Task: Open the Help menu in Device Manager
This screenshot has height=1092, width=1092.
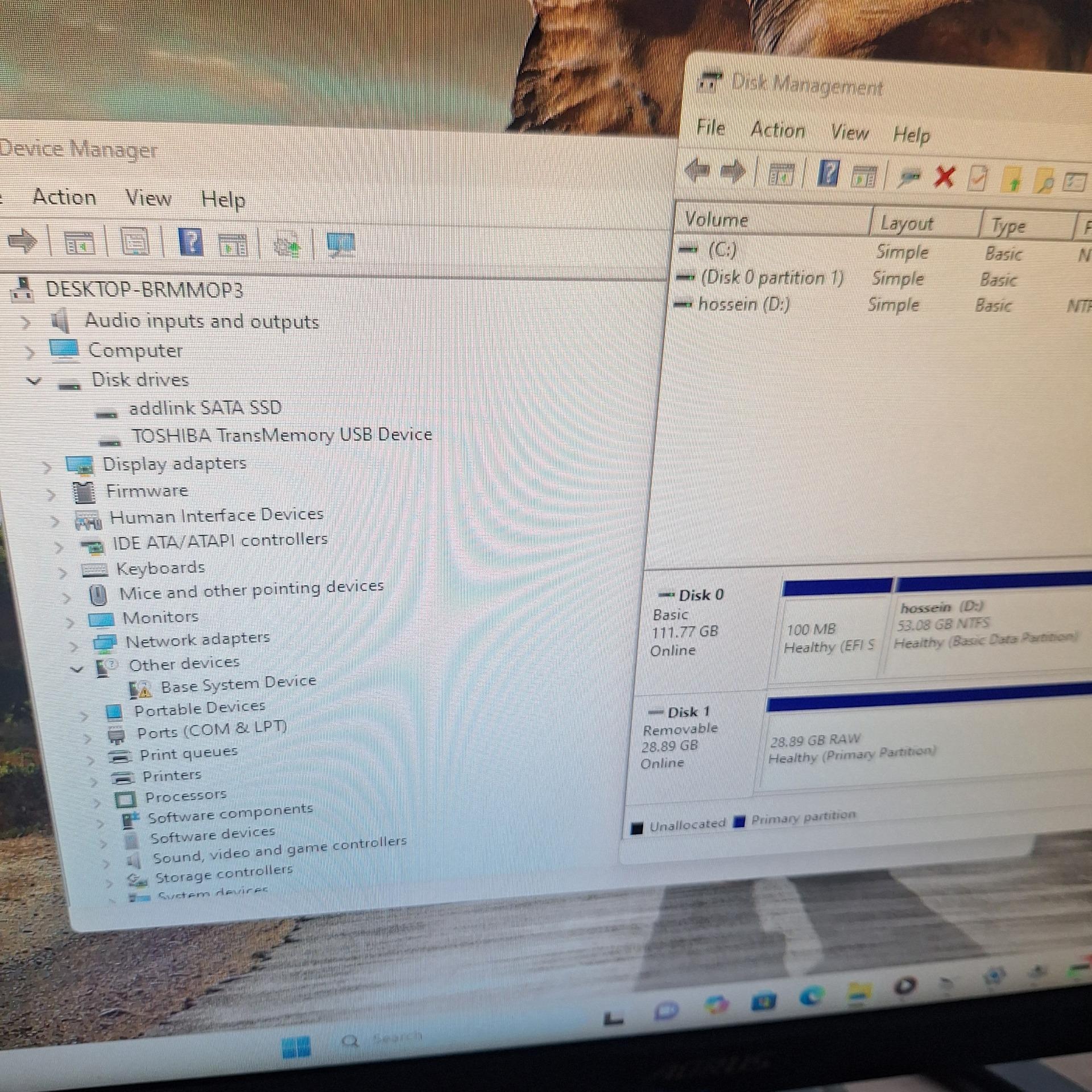Action: coord(224,200)
